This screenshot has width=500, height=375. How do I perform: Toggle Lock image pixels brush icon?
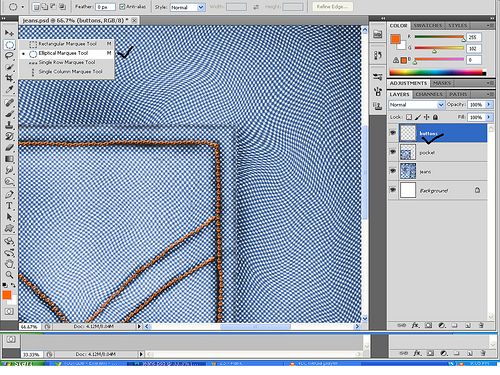tap(418, 117)
